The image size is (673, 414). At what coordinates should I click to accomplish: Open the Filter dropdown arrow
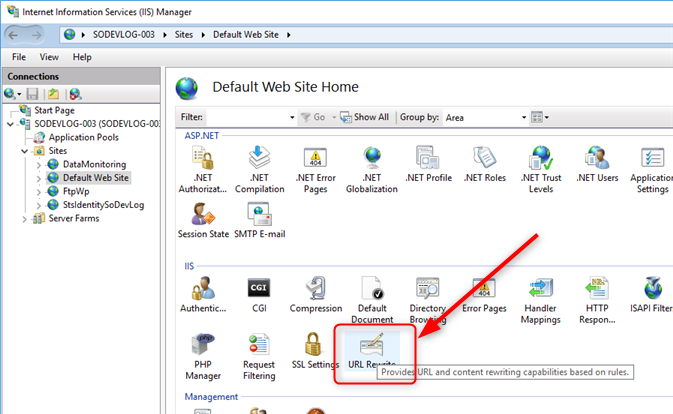click(x=292, y=117)
